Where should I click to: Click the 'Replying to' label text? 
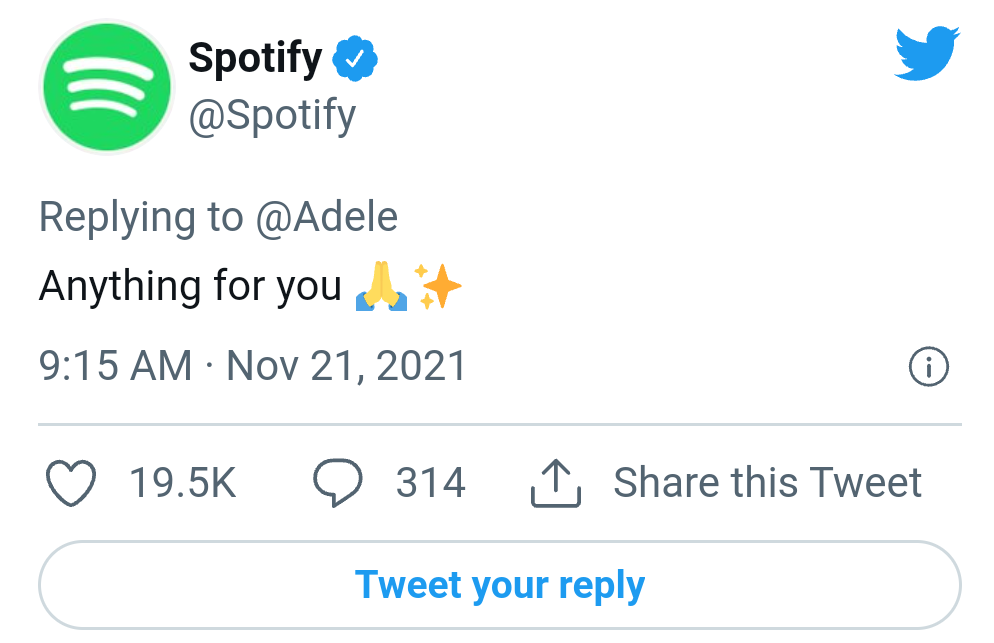(x=141, y=217)
